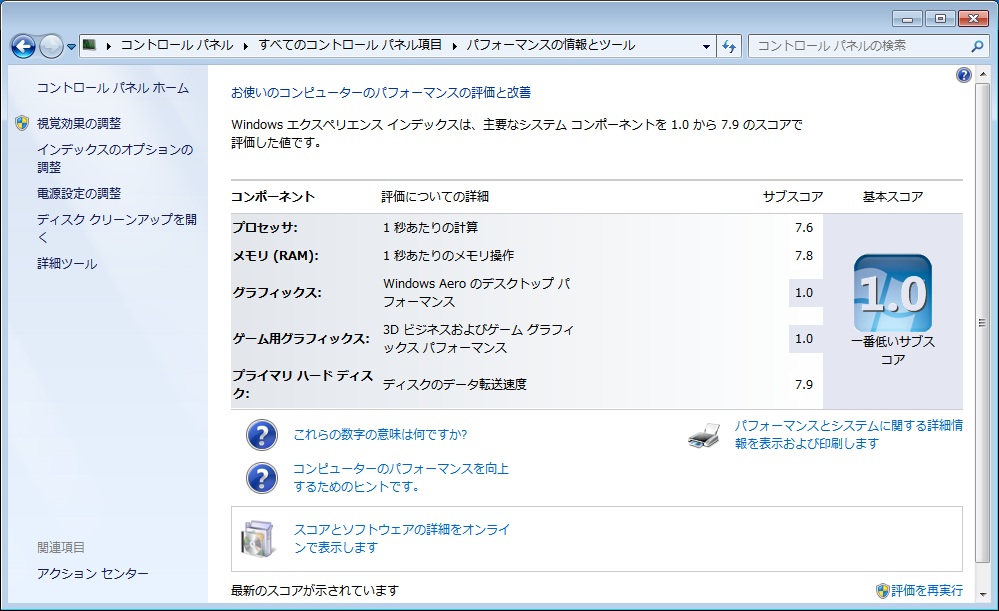The height and width of the screenshot is (611, 999).
Task: Minimize the window
Action: 907,18
